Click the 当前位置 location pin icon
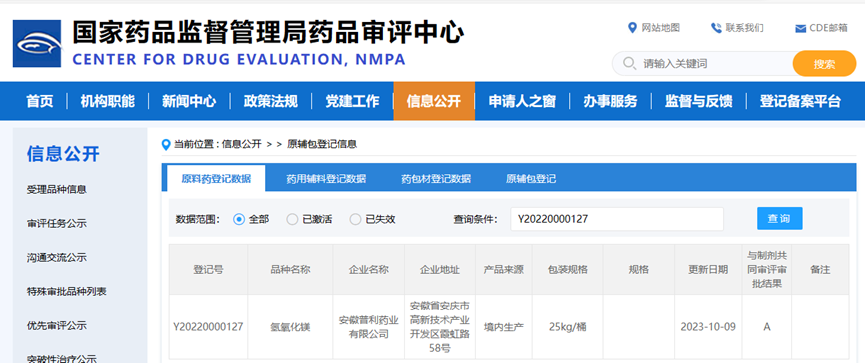The width and height of the screenshot is (865, 363). 166,145
